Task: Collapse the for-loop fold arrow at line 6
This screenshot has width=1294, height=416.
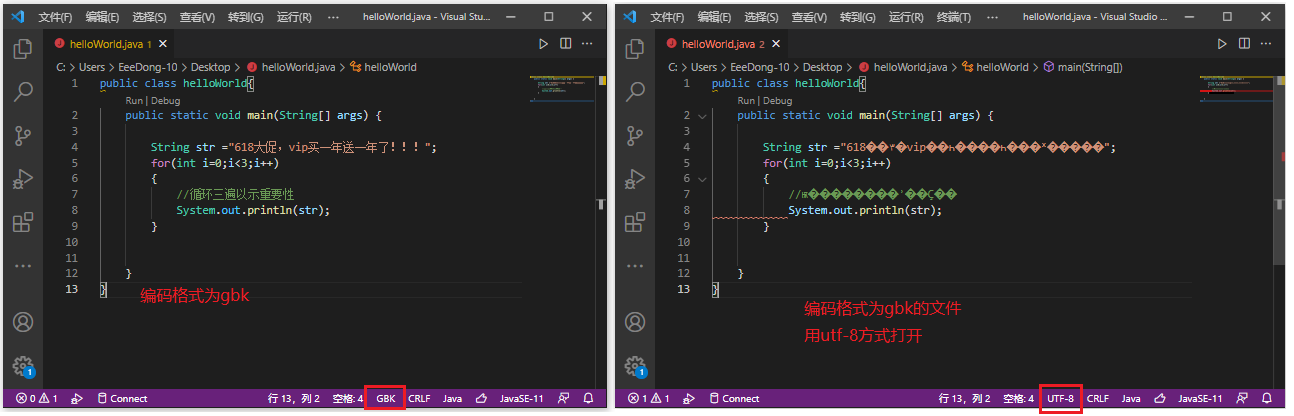Action: 701,179
